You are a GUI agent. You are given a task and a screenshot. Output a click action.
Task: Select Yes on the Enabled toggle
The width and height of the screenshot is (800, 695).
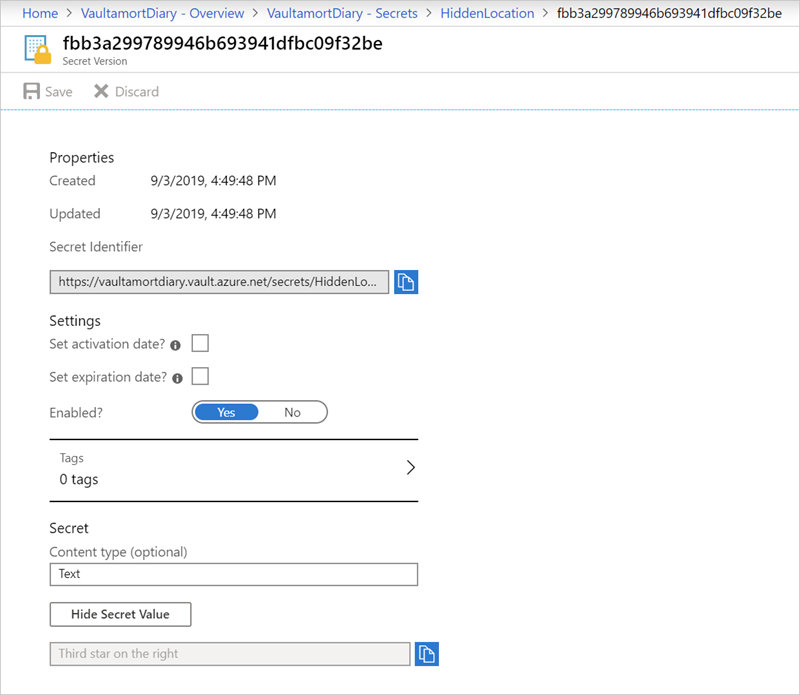[226, 412]
